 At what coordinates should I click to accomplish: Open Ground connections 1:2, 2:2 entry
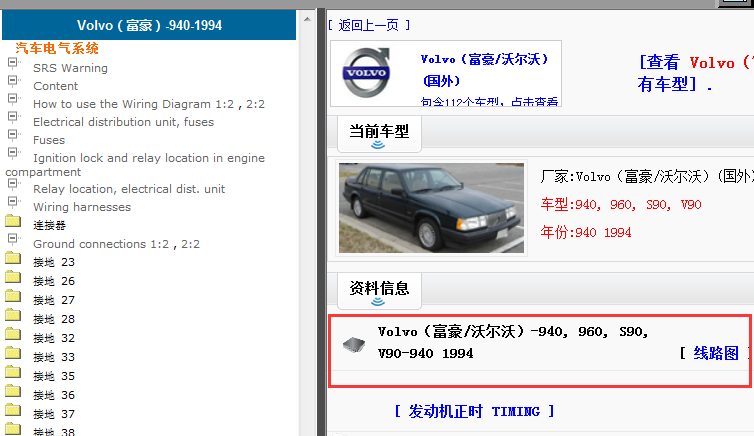pyautogui.click(x=116, y=244)
